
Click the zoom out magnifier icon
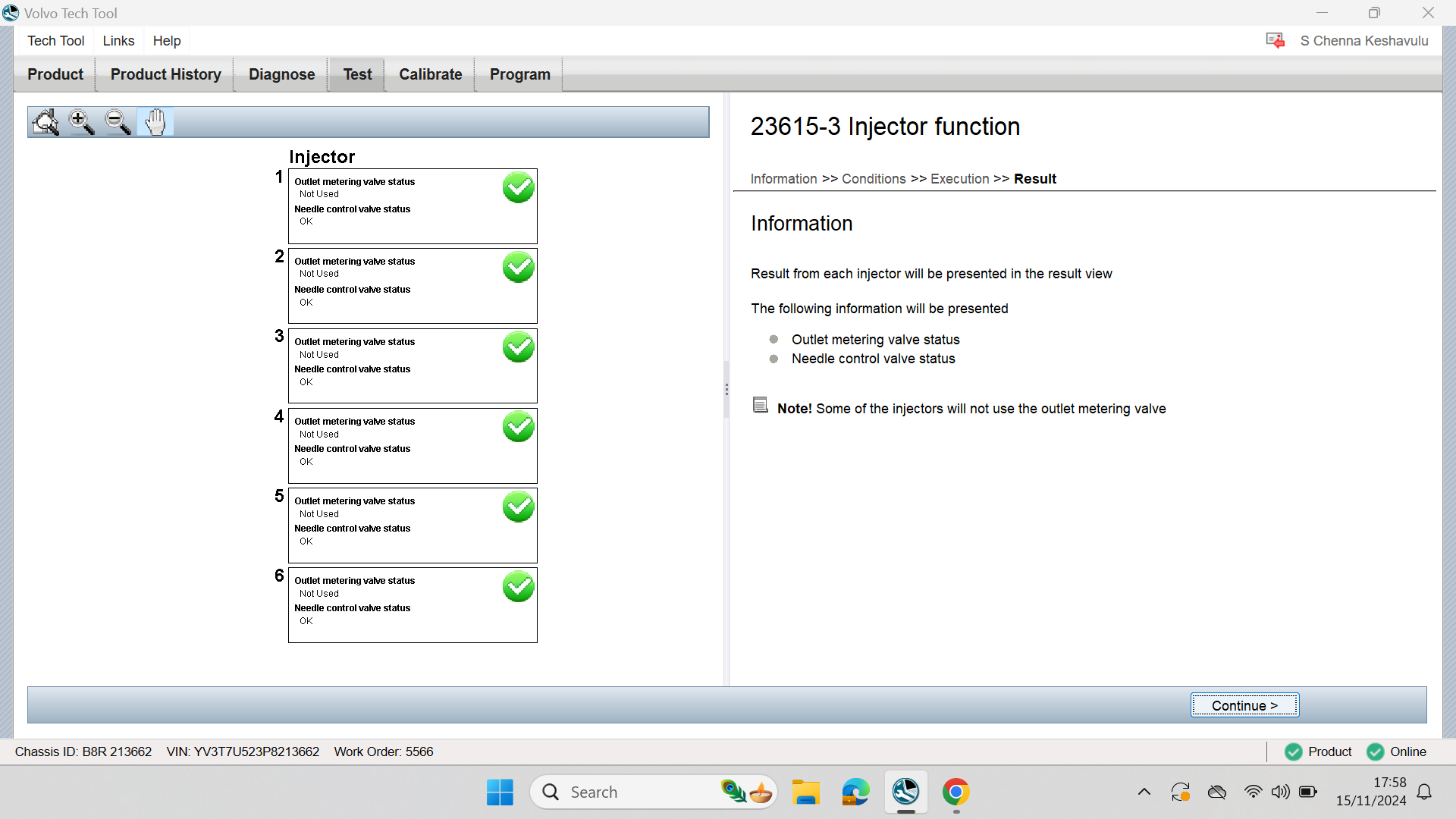[x=118, y=122]
